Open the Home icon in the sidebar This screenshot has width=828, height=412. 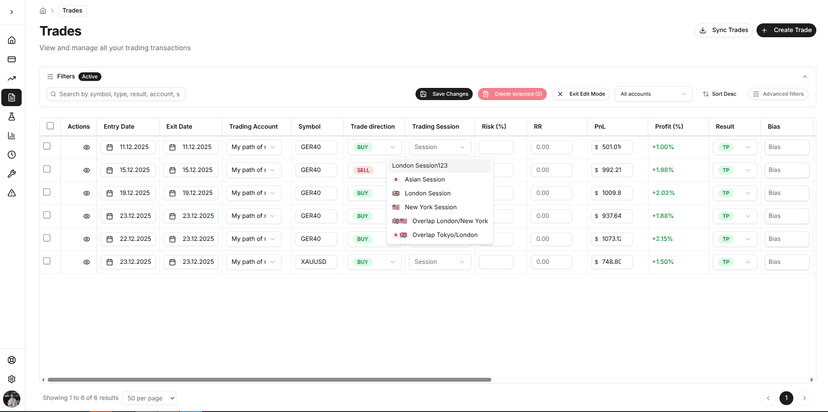[x=12, y=40]
